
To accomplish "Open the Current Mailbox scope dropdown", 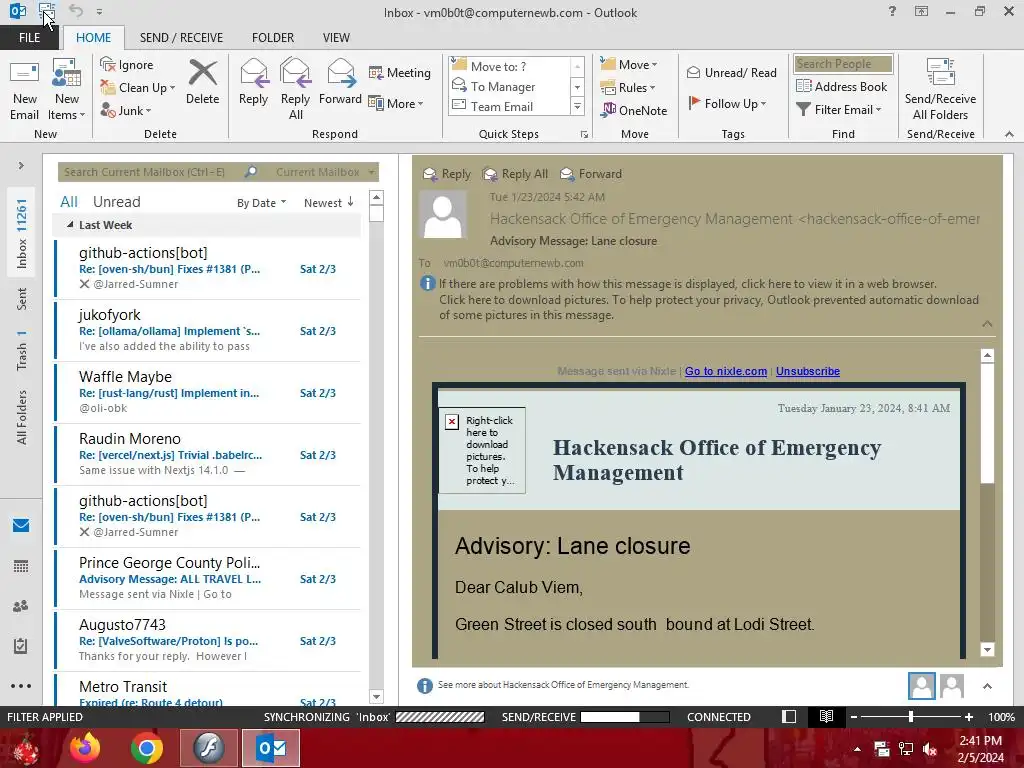I will click(325, 172).
